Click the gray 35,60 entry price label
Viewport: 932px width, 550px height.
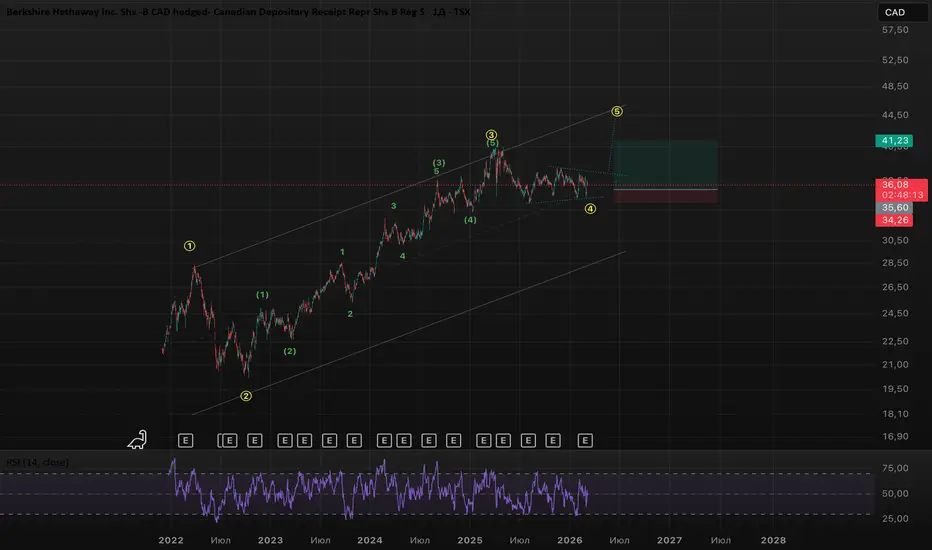coord(895,208)
